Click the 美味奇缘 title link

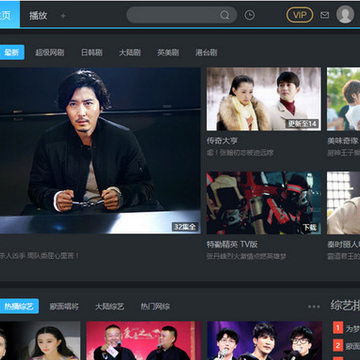pyautogui.click(x=343, y=141)
